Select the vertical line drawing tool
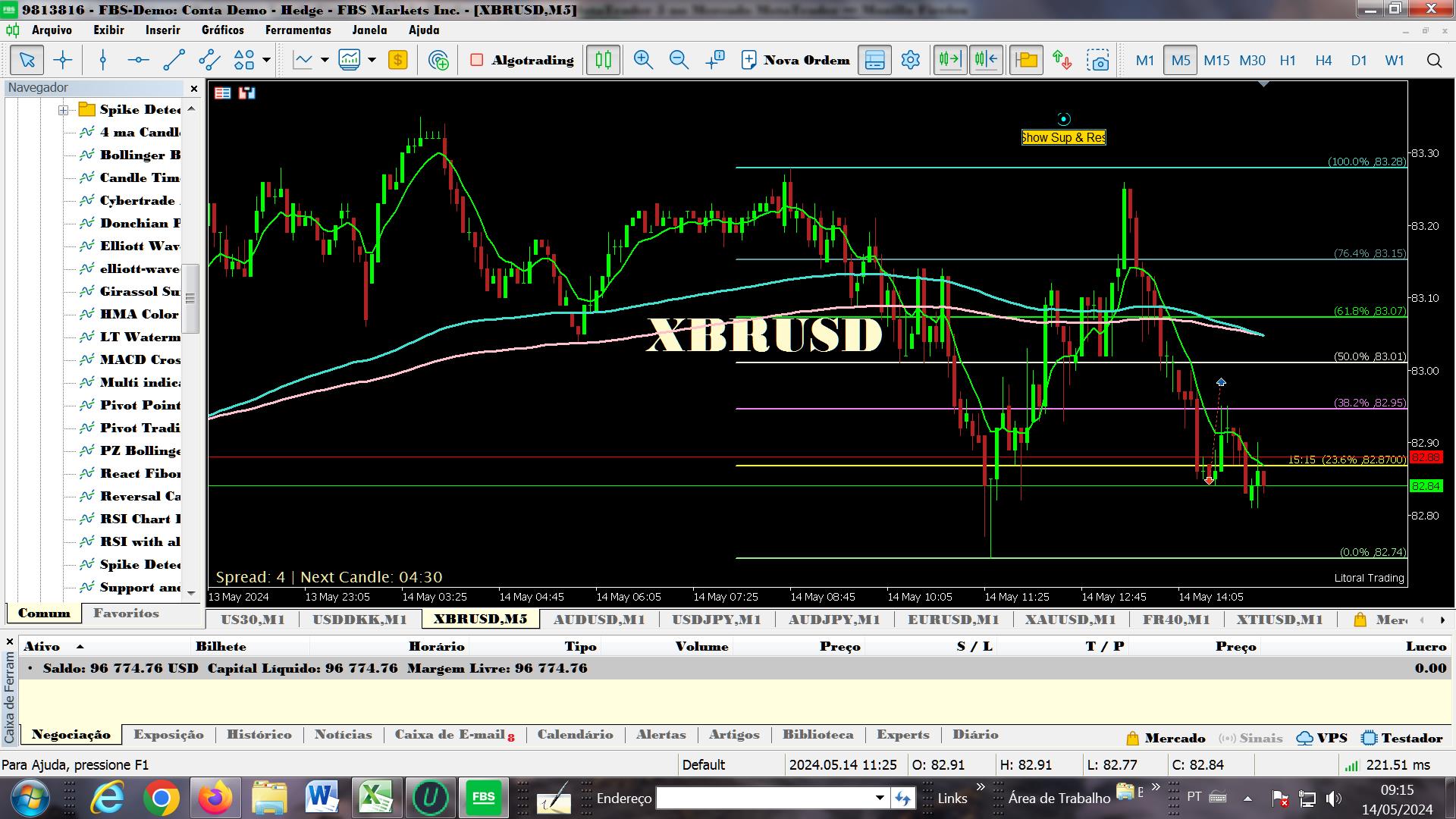 click(103, 60)
